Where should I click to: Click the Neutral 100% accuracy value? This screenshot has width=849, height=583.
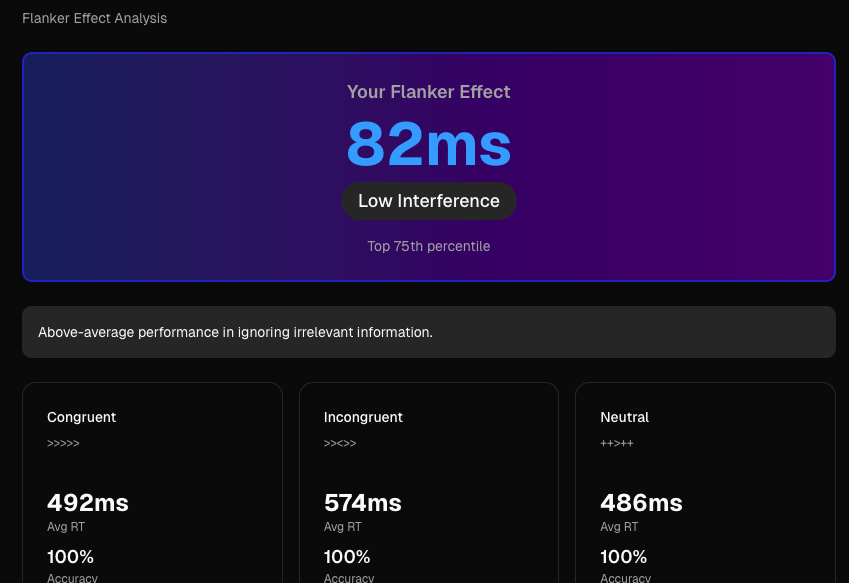point(624,557)
